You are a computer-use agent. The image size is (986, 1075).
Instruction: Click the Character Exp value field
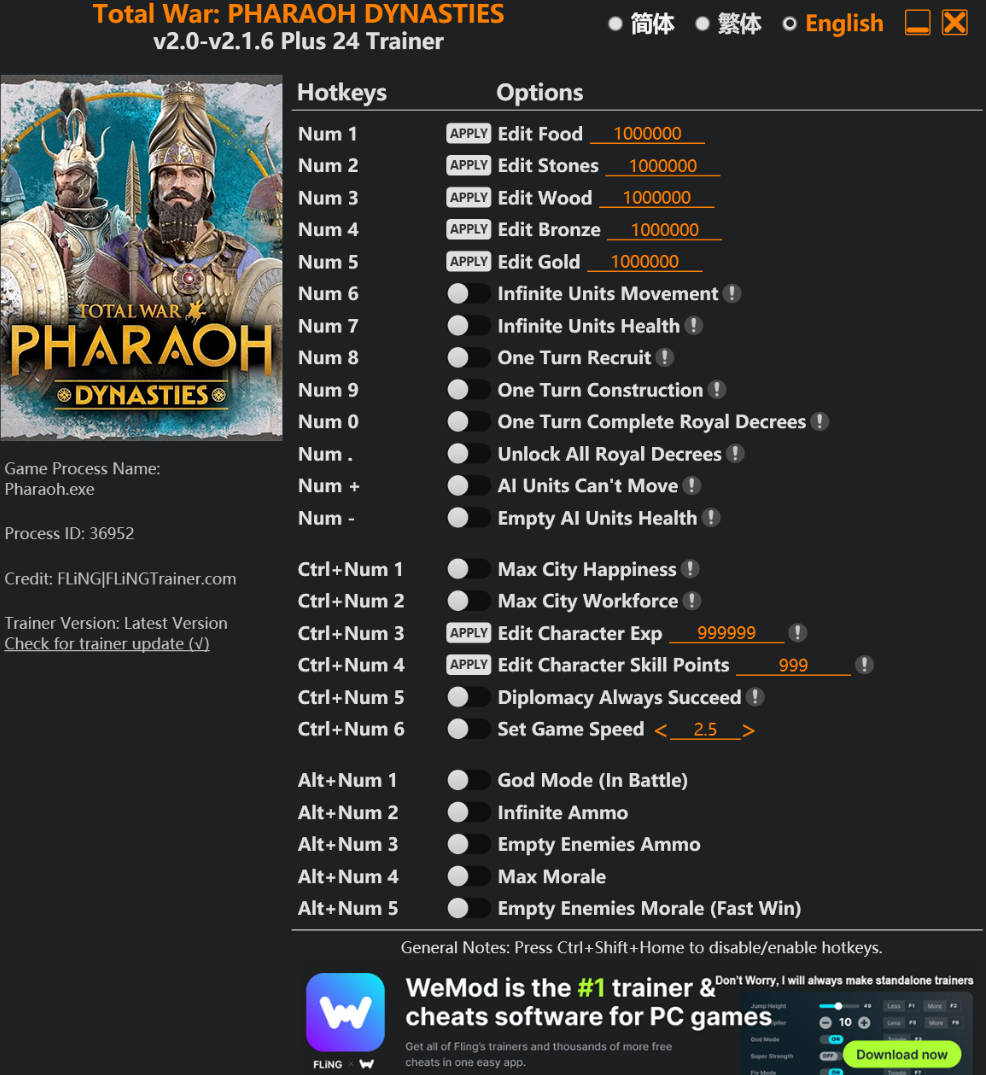727,633
